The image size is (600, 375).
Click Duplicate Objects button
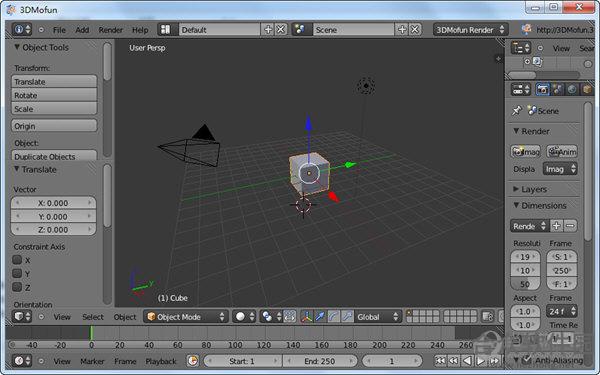[54, 155]
